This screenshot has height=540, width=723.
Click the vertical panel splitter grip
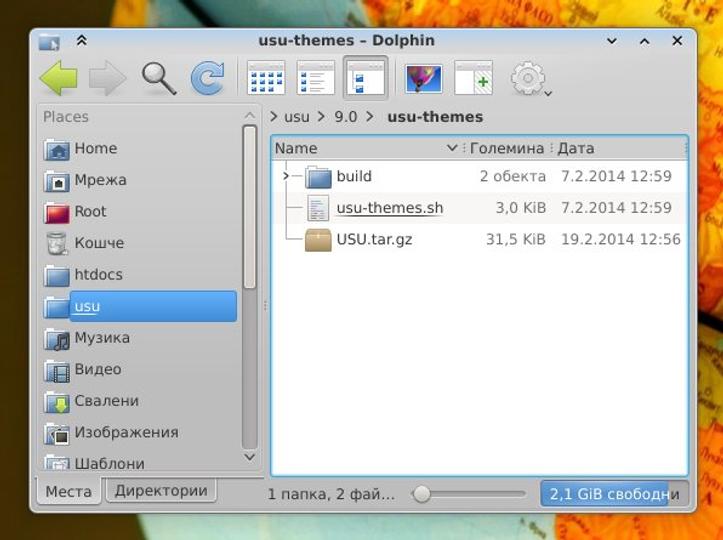click(x=265, y=306)
